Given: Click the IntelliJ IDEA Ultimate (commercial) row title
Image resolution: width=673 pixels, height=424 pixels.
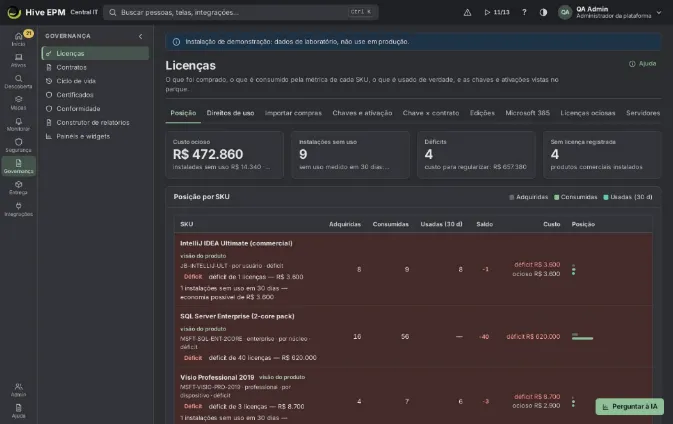Looking at the screenshot, I should 236,243.
